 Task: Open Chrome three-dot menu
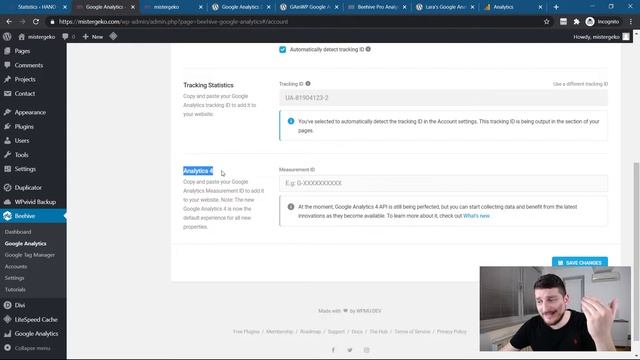[631, 22]
